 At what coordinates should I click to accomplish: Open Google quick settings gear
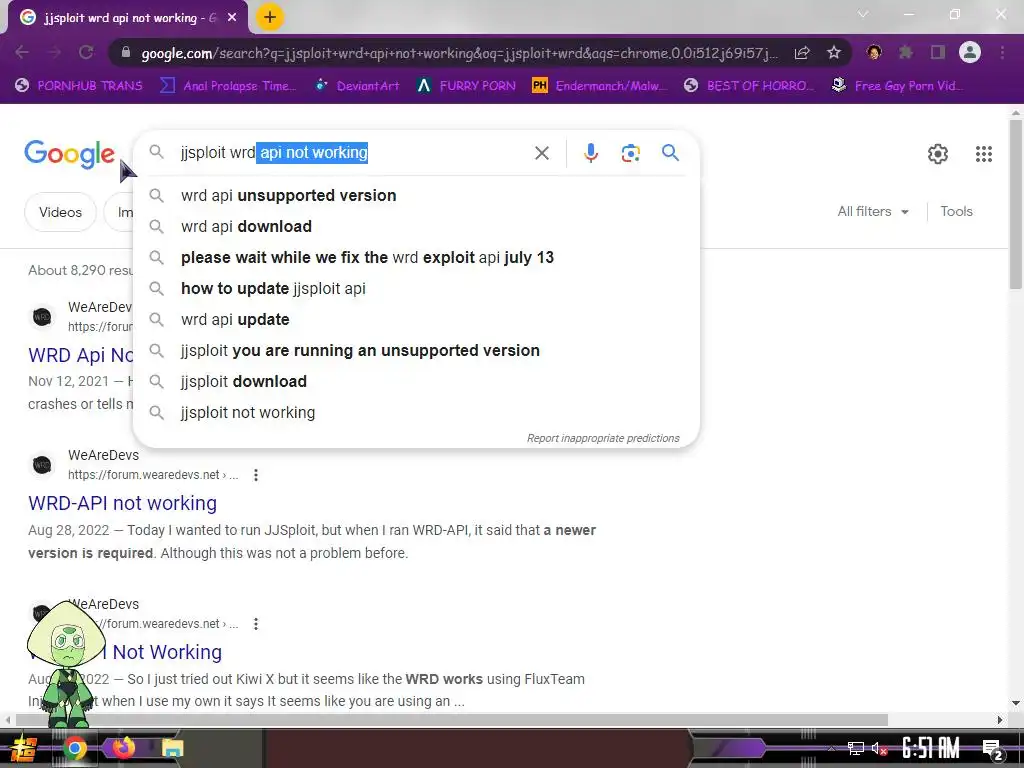point(938,154)
